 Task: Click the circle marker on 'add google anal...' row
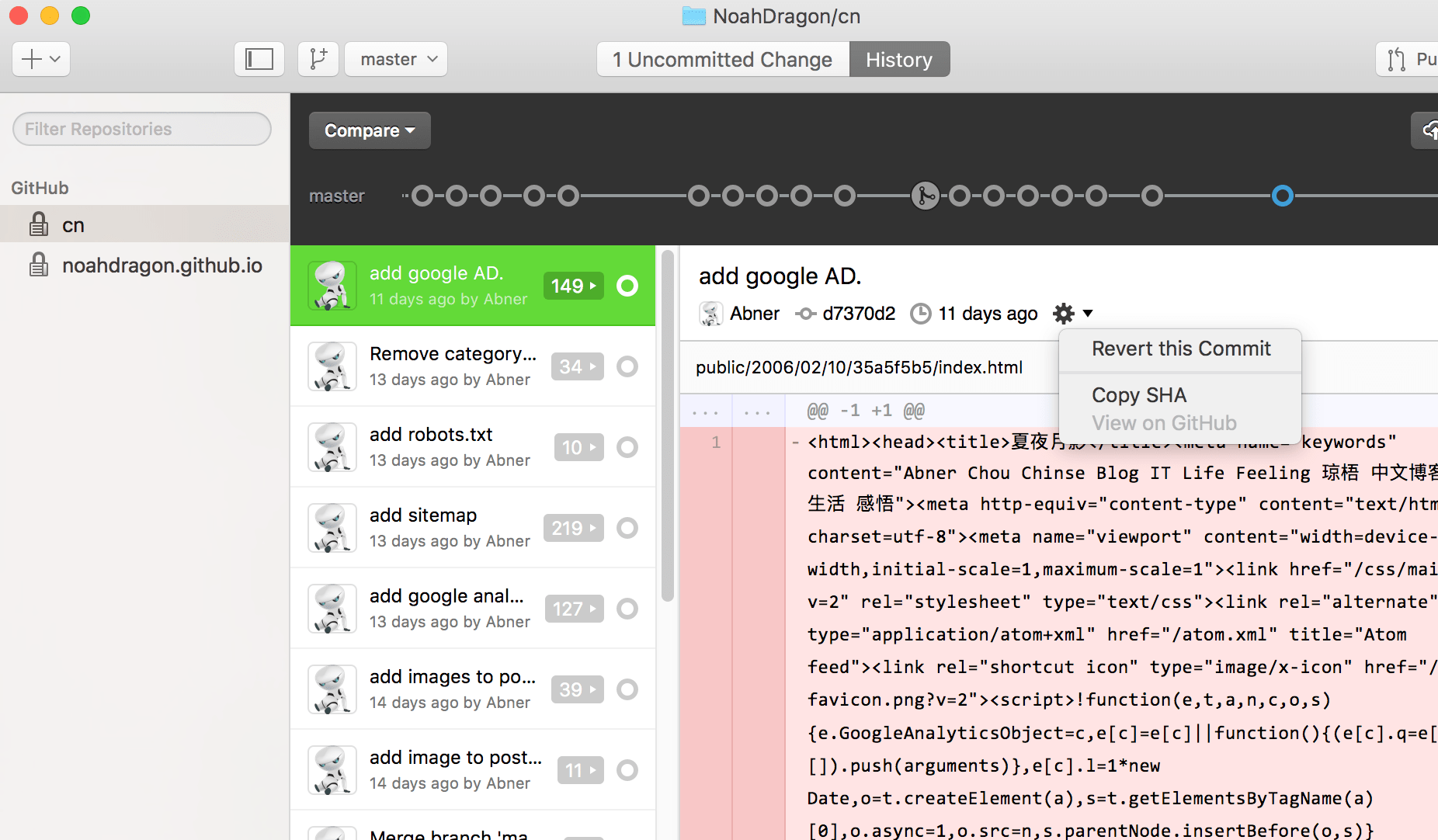(x=627, y=609)
